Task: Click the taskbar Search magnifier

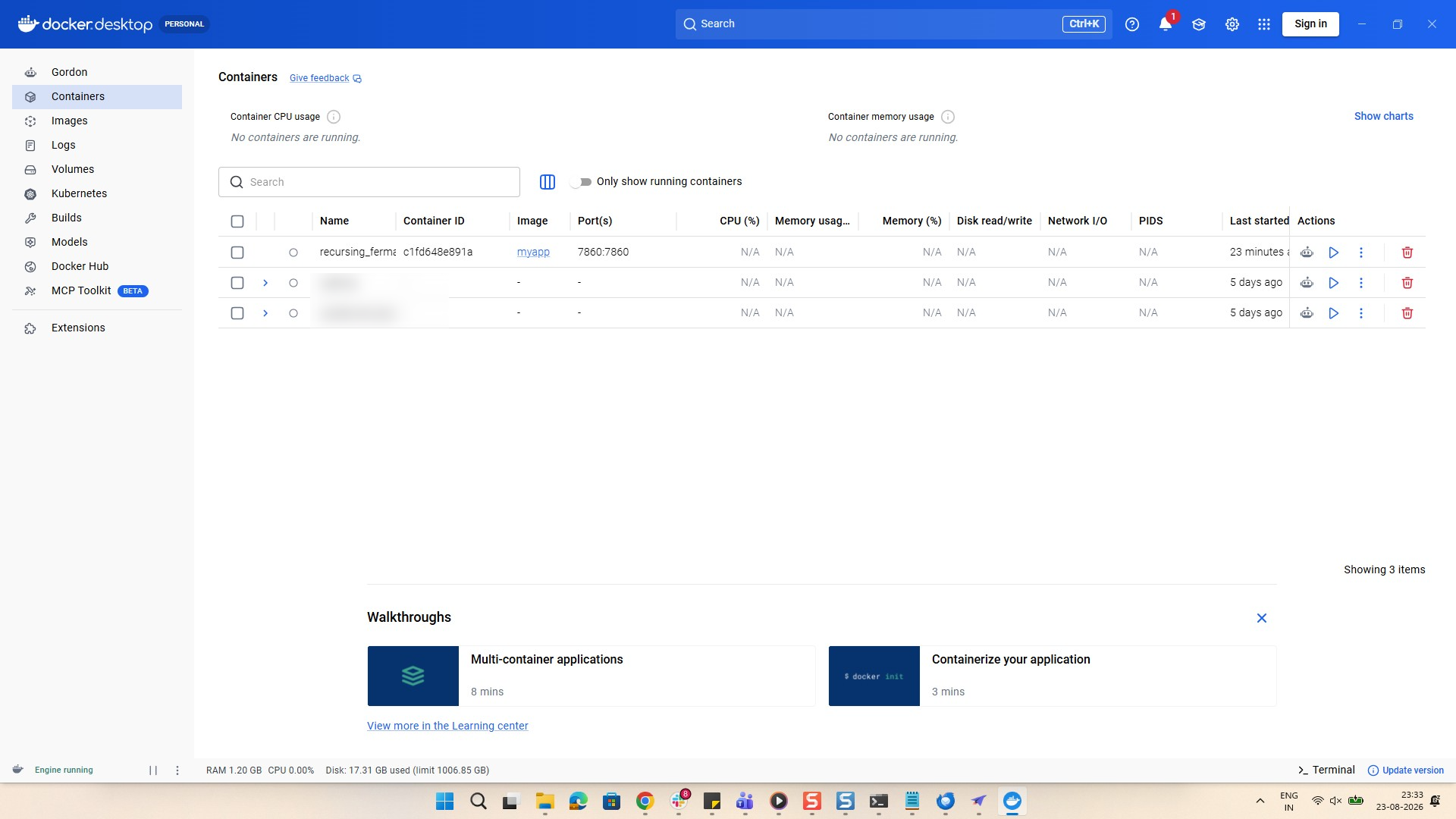Action: pos(479,801)
